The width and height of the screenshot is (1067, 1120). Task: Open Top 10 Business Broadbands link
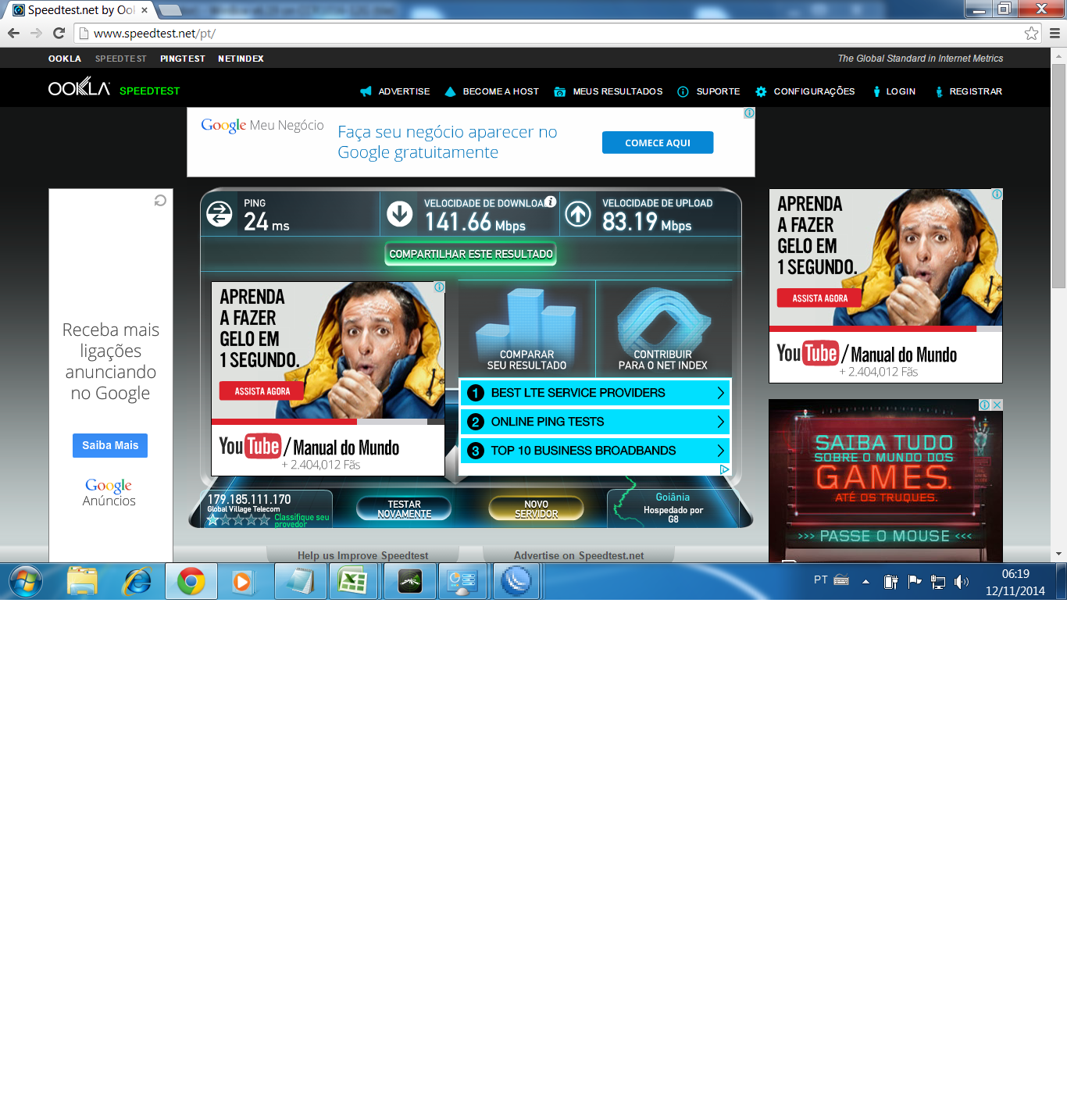[x=595, y=451]
